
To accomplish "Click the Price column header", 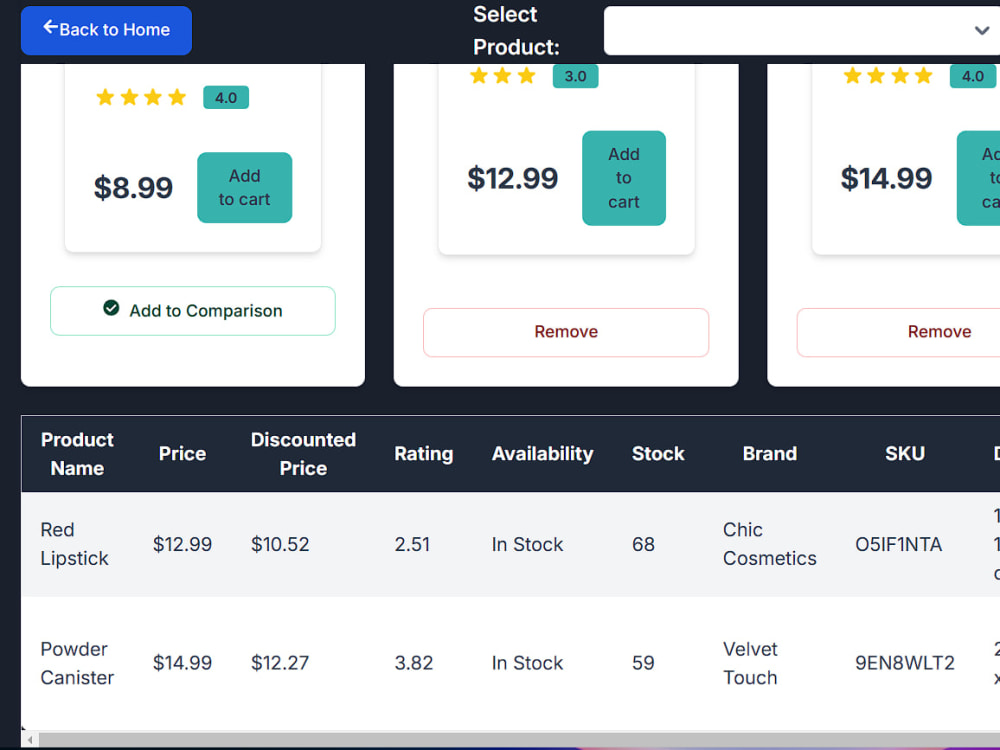I will (182, 454).
